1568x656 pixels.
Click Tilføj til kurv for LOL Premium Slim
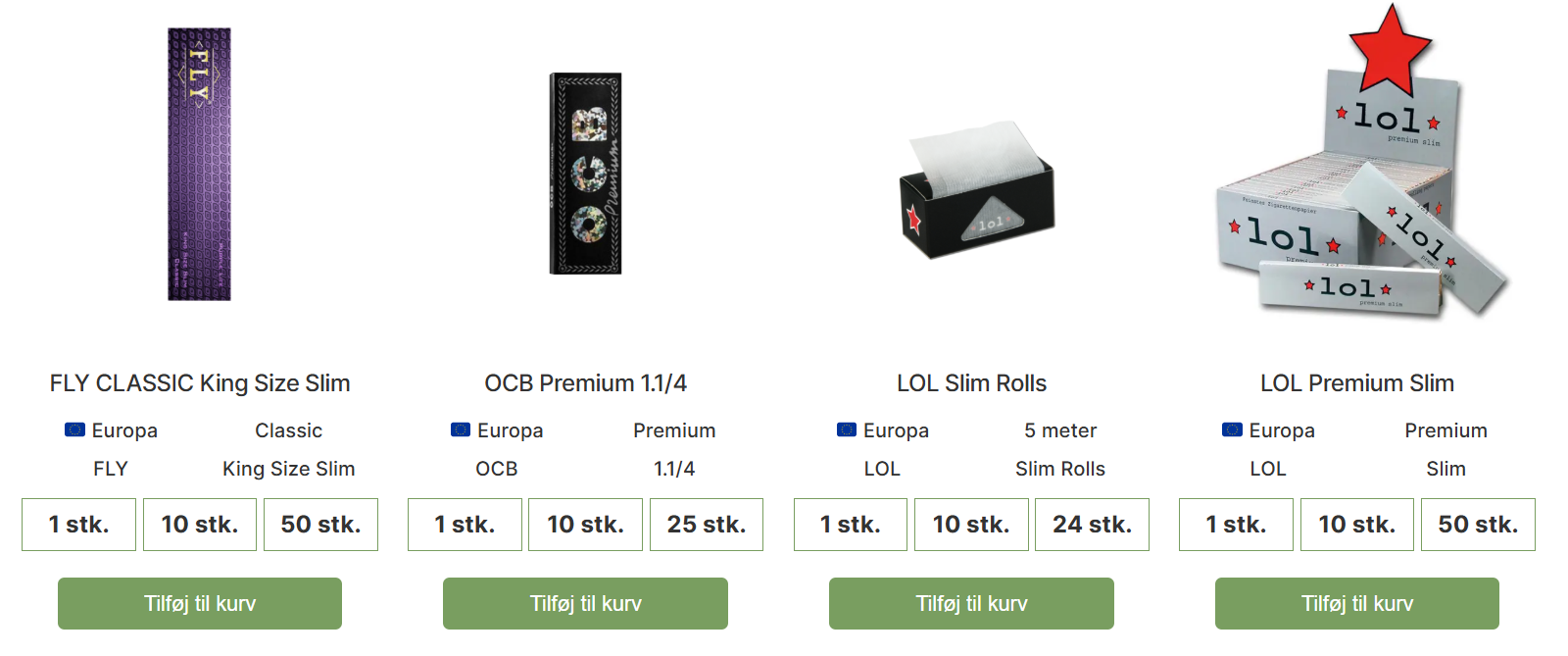1357,603
